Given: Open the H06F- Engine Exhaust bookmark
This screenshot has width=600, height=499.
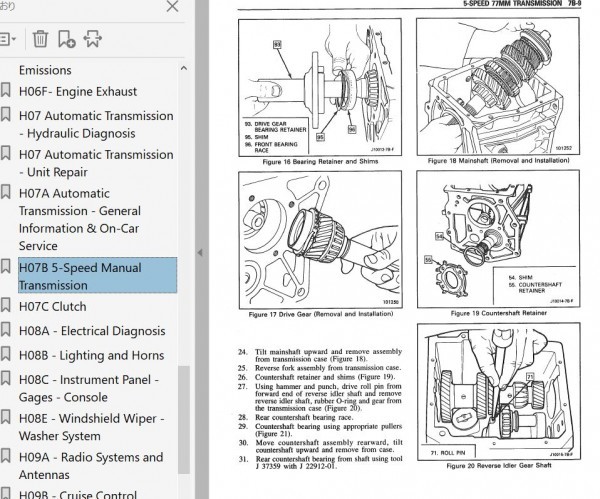Looking at the screenshot, I should click(78, 91).
